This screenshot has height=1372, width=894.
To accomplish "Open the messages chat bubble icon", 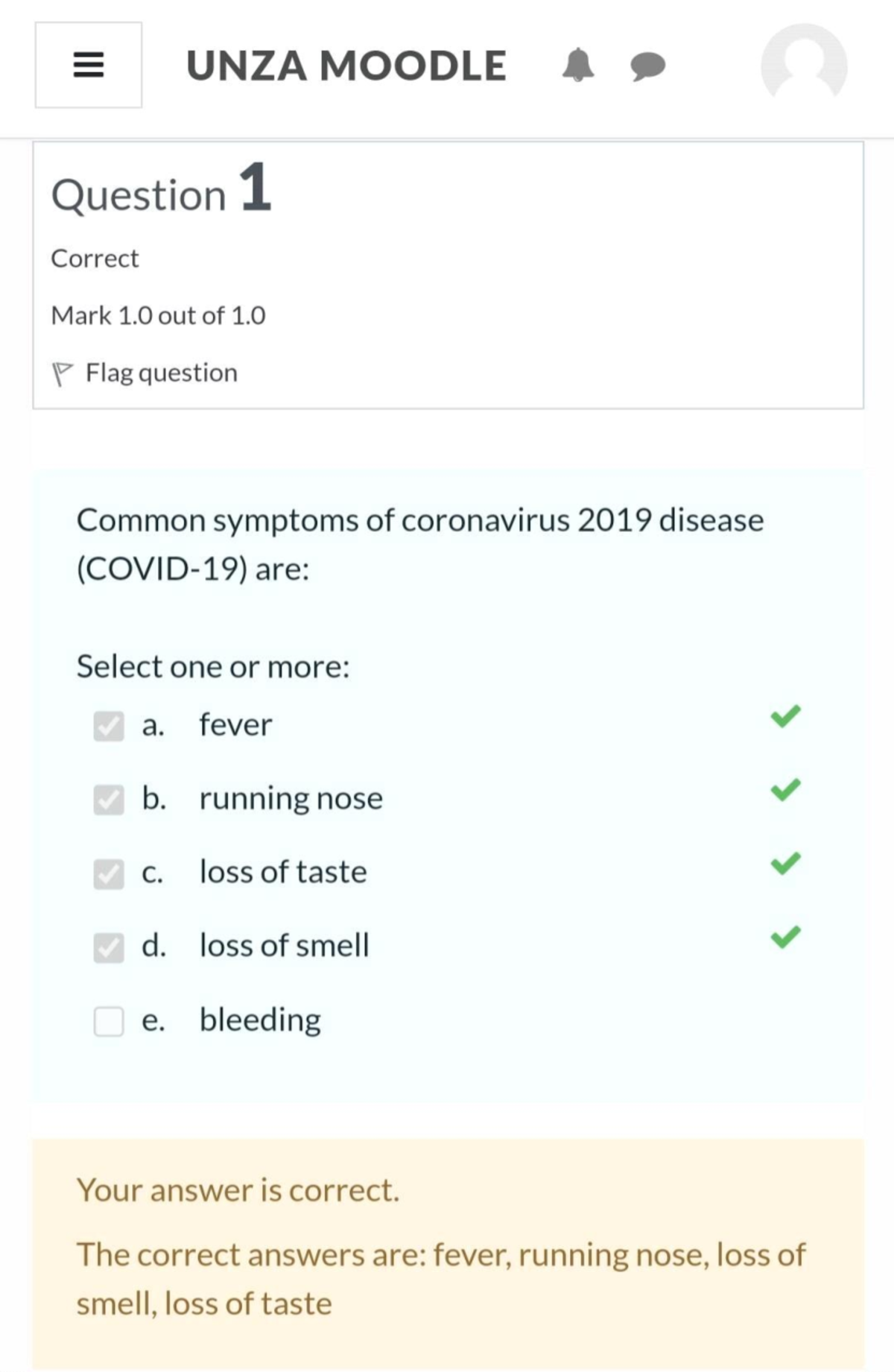I will tap(645, 67).
